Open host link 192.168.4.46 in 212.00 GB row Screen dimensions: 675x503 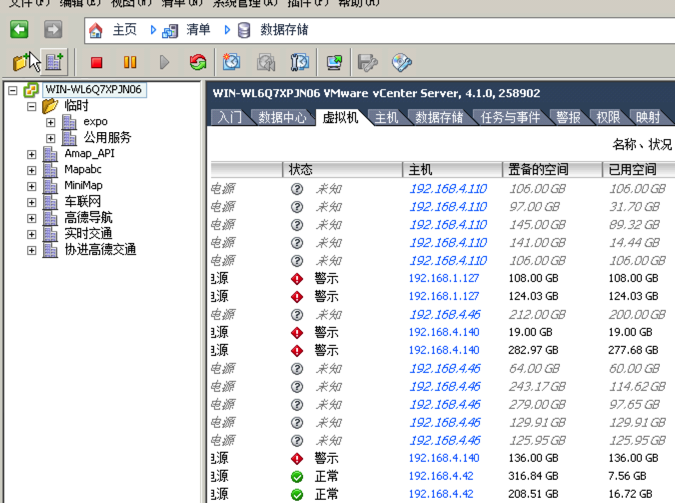[x=445, y=315]
